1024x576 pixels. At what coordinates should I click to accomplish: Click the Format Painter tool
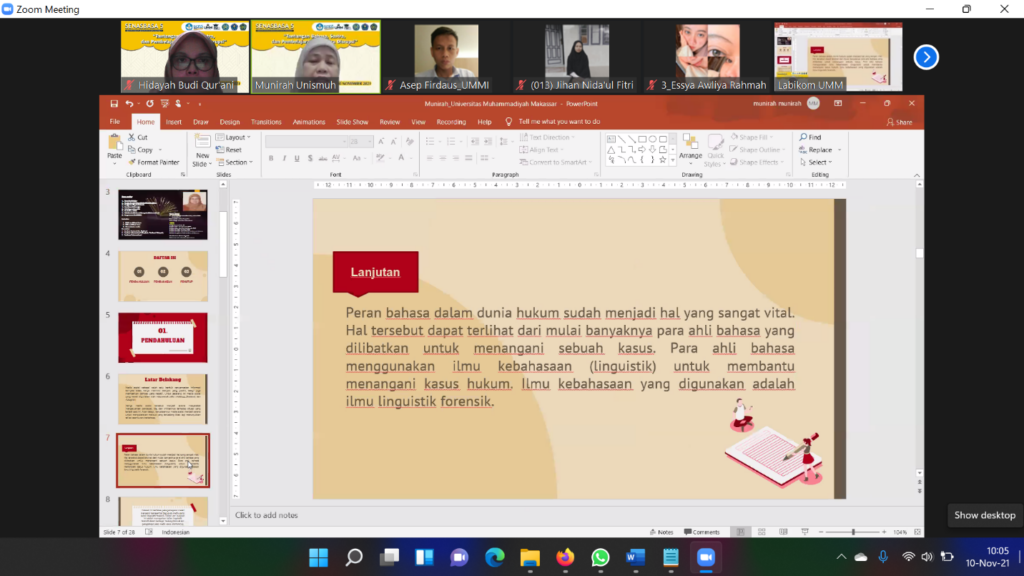(x=153, y=162)
